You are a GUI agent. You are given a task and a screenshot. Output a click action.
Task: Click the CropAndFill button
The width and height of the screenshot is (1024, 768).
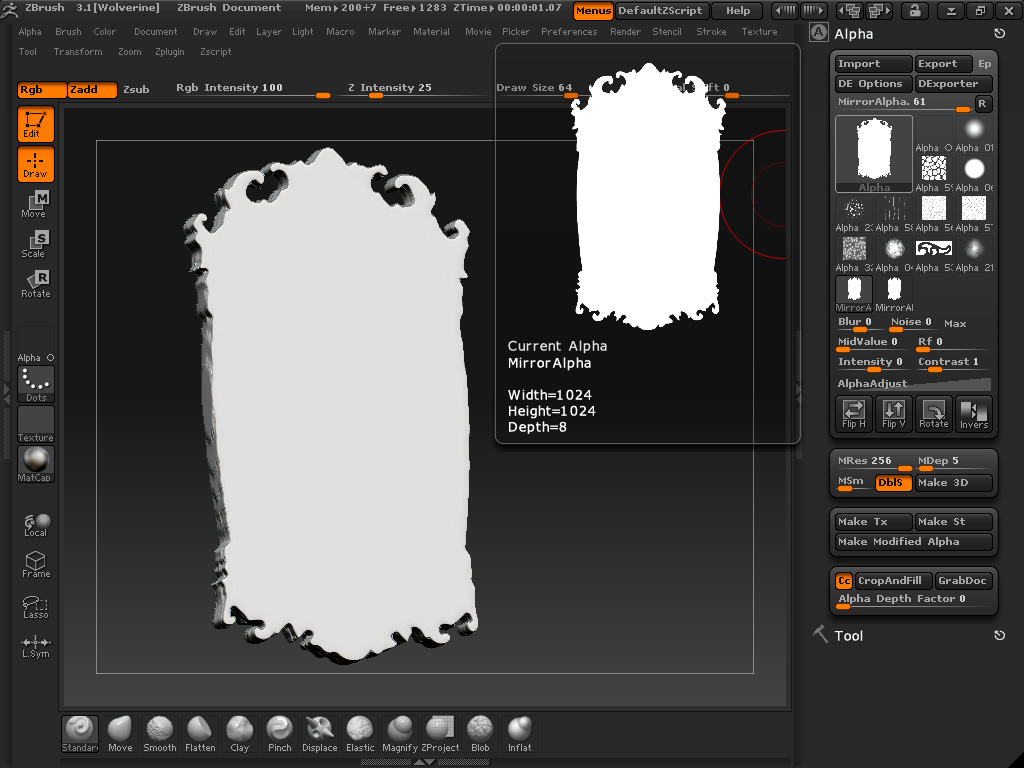[893, 581]
